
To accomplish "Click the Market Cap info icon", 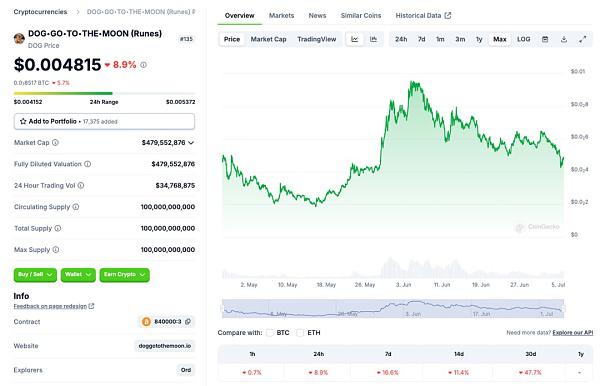I will pos(55,143).
